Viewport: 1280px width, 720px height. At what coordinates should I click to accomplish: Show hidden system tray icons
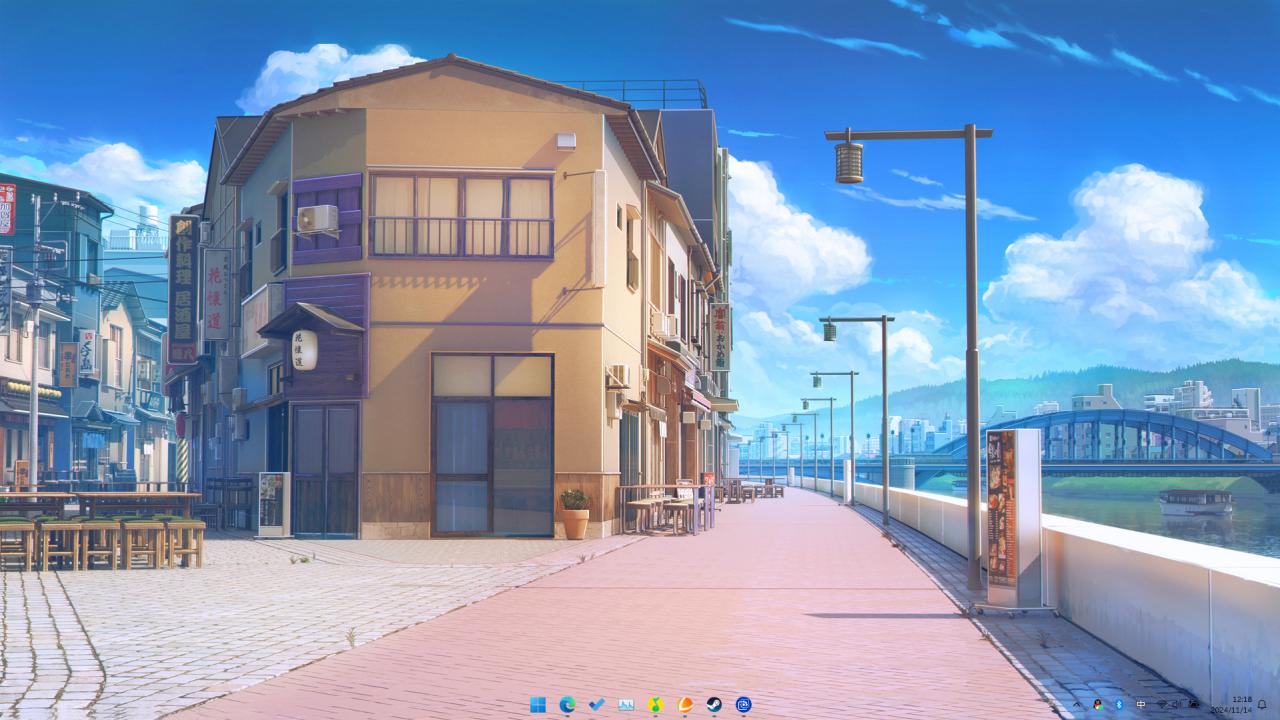click(x=1077, y=705)
